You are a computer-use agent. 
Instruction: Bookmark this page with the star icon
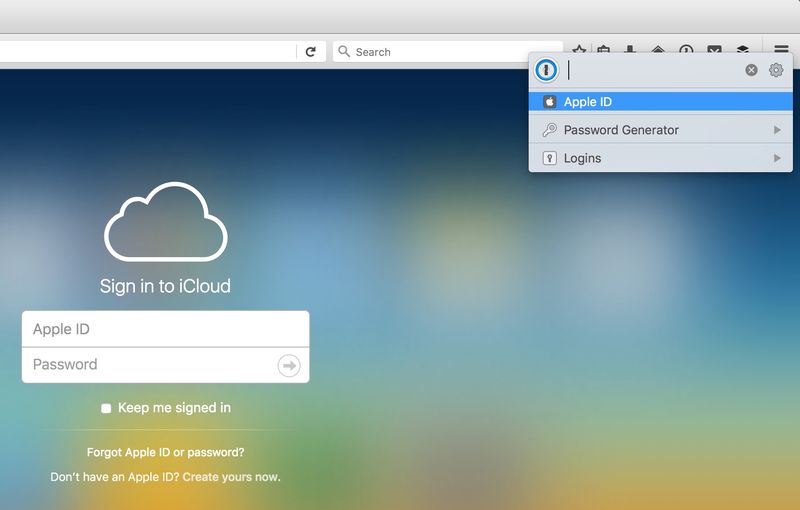point(579,50)
